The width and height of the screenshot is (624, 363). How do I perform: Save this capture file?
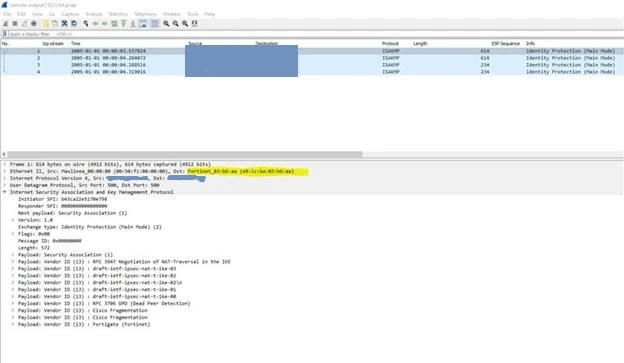pos(55,24)
